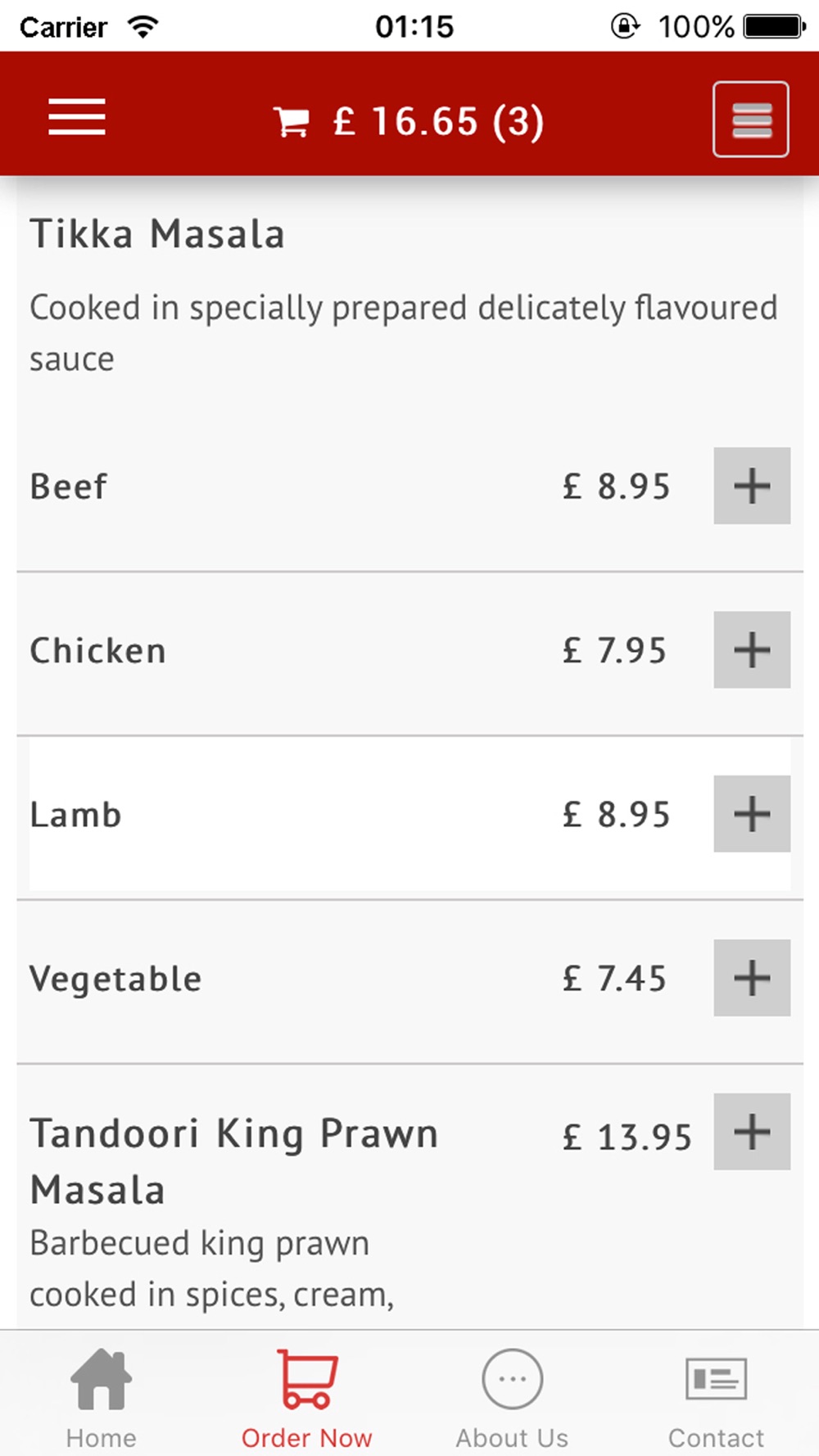
Task: Select the Order Now tab
Action: pos(307,1398)
